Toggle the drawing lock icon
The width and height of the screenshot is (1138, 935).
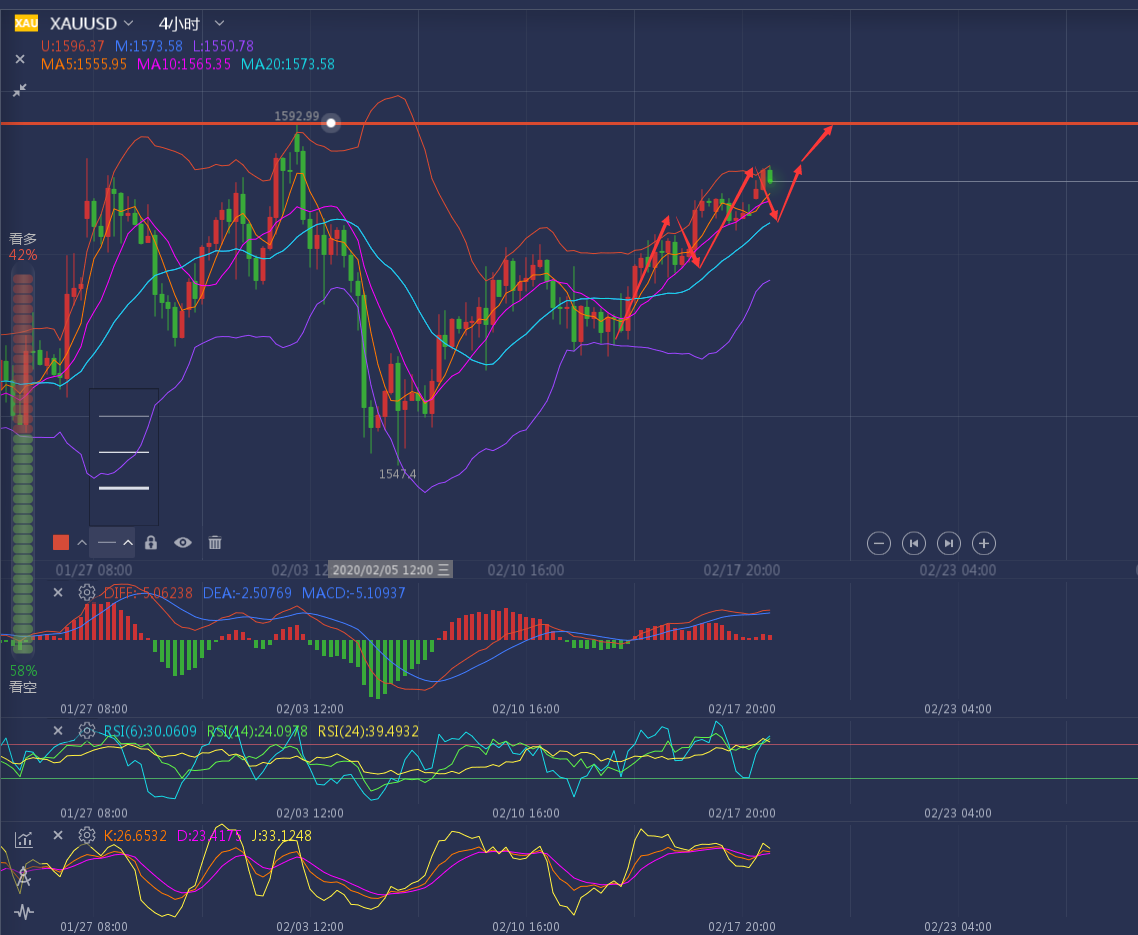tap(151, 542)
